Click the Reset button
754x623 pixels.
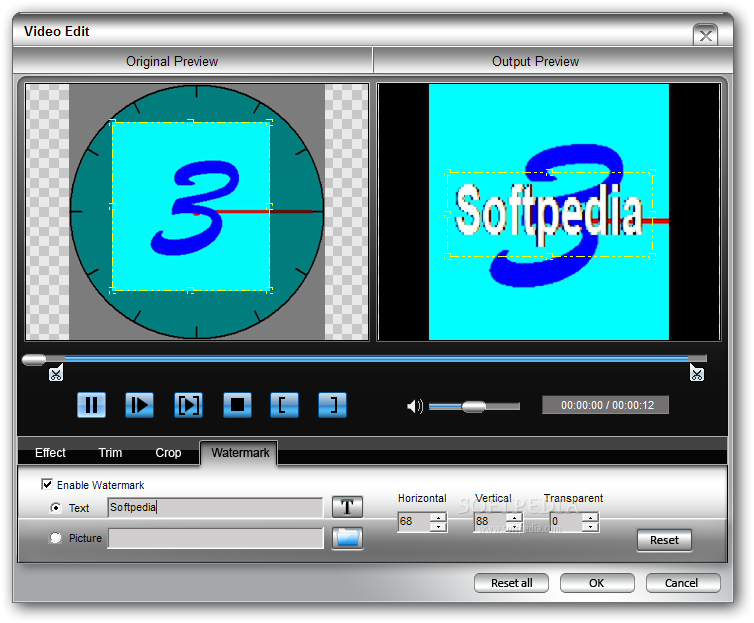[664, 540]
